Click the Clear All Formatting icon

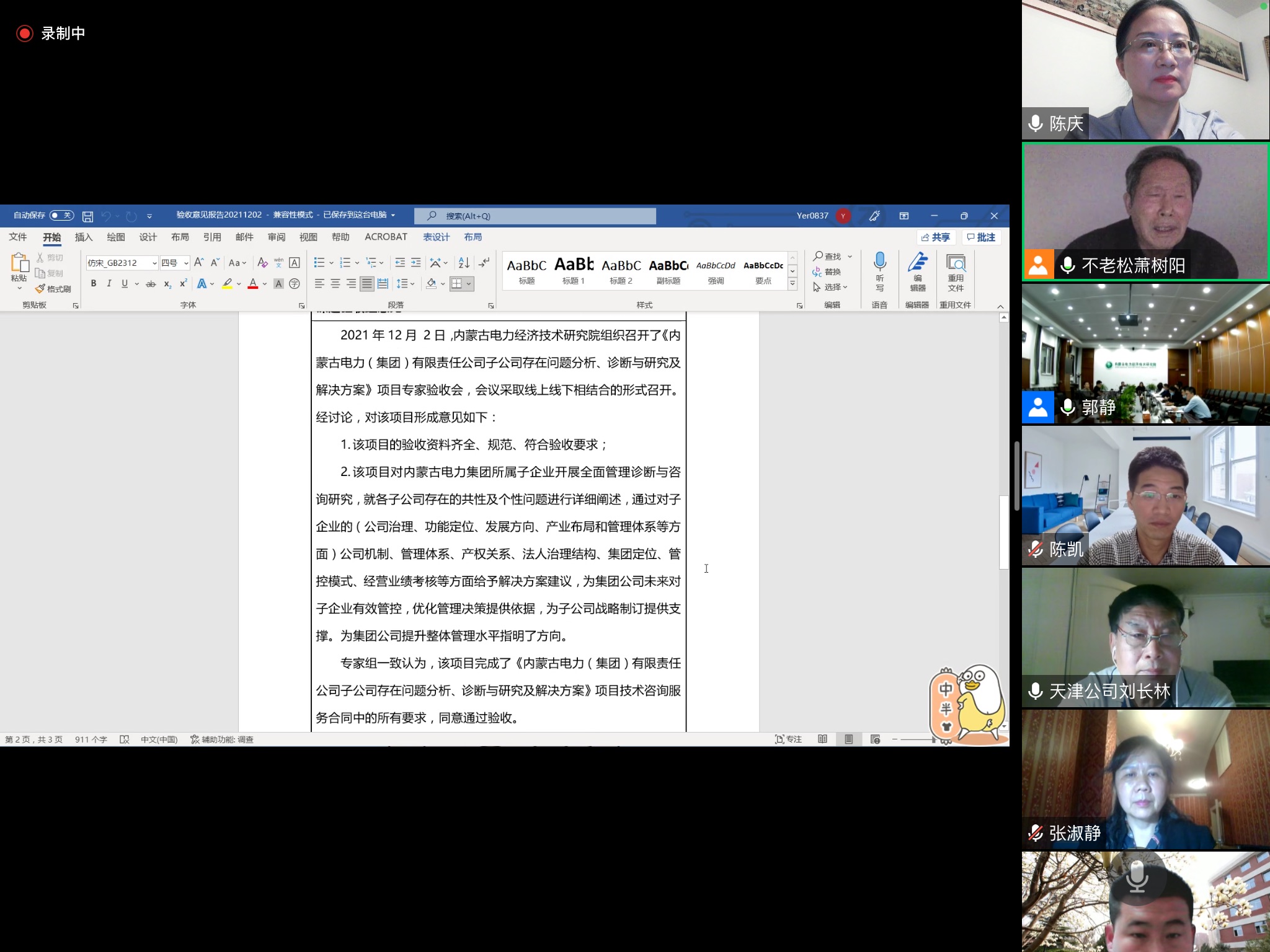click(x=262, y=263)
